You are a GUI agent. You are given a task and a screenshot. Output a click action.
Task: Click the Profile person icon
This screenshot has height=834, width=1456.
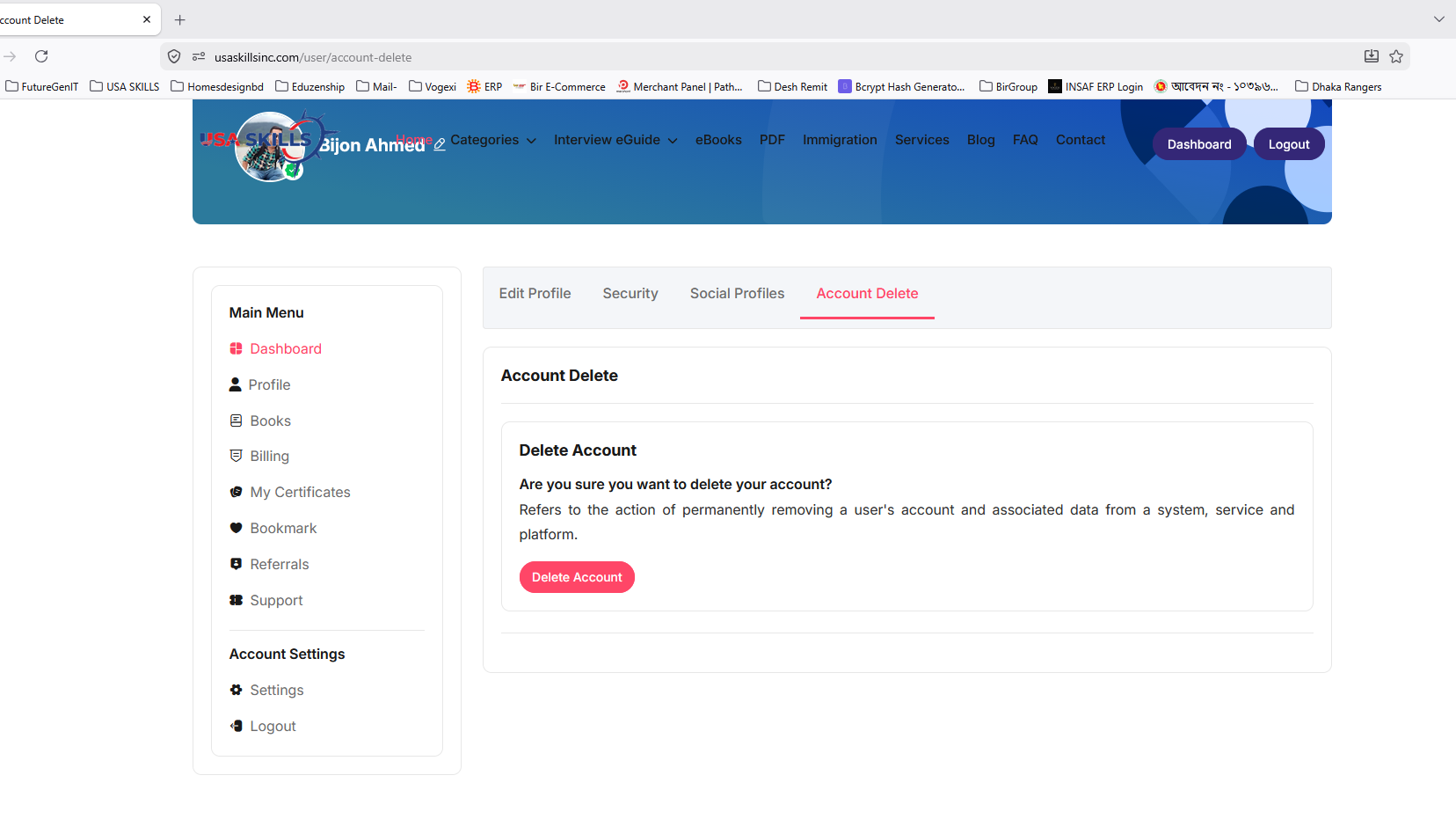click(x=235, y=384)
